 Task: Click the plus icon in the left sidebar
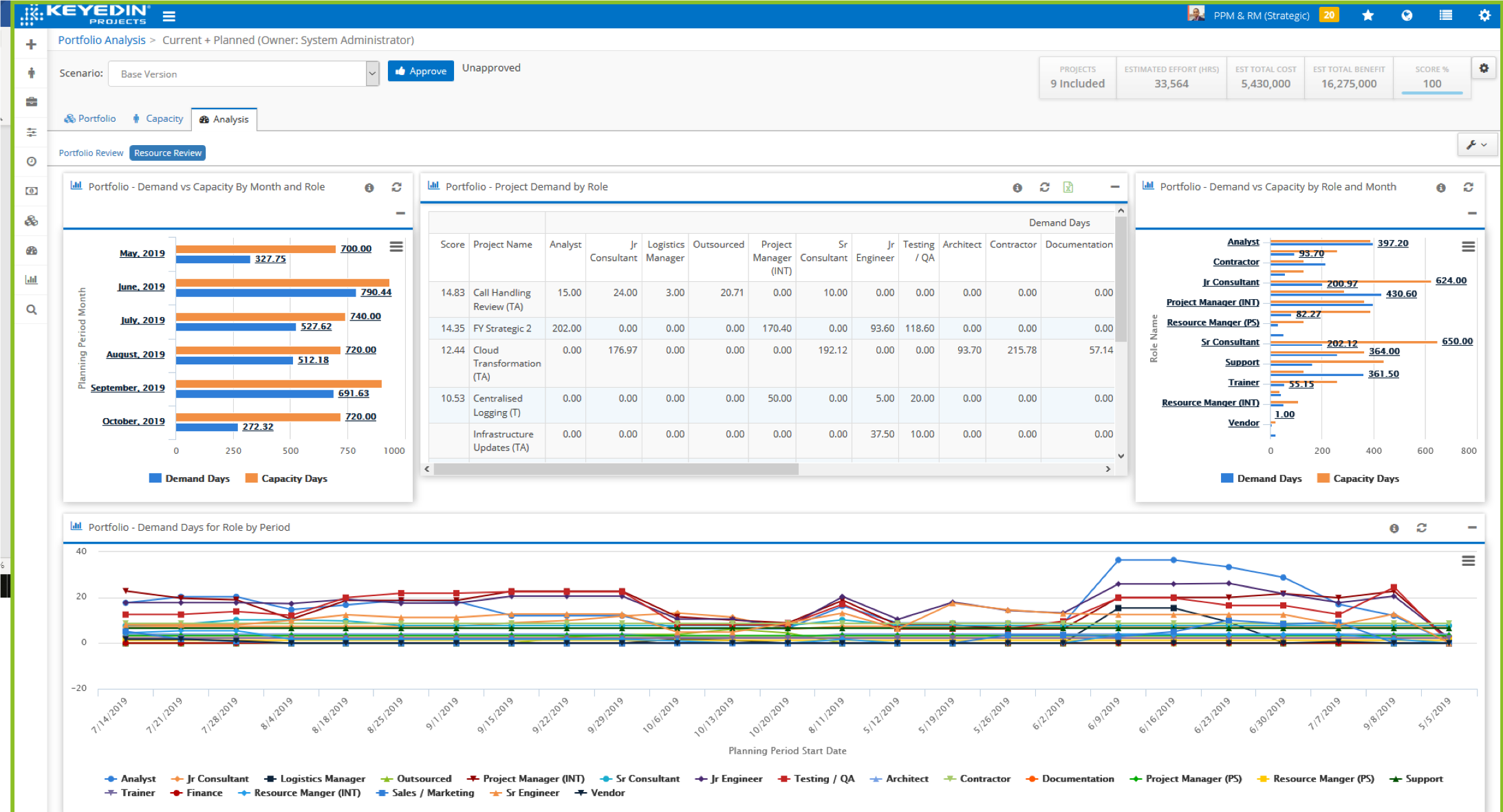(x=31, y=45)
